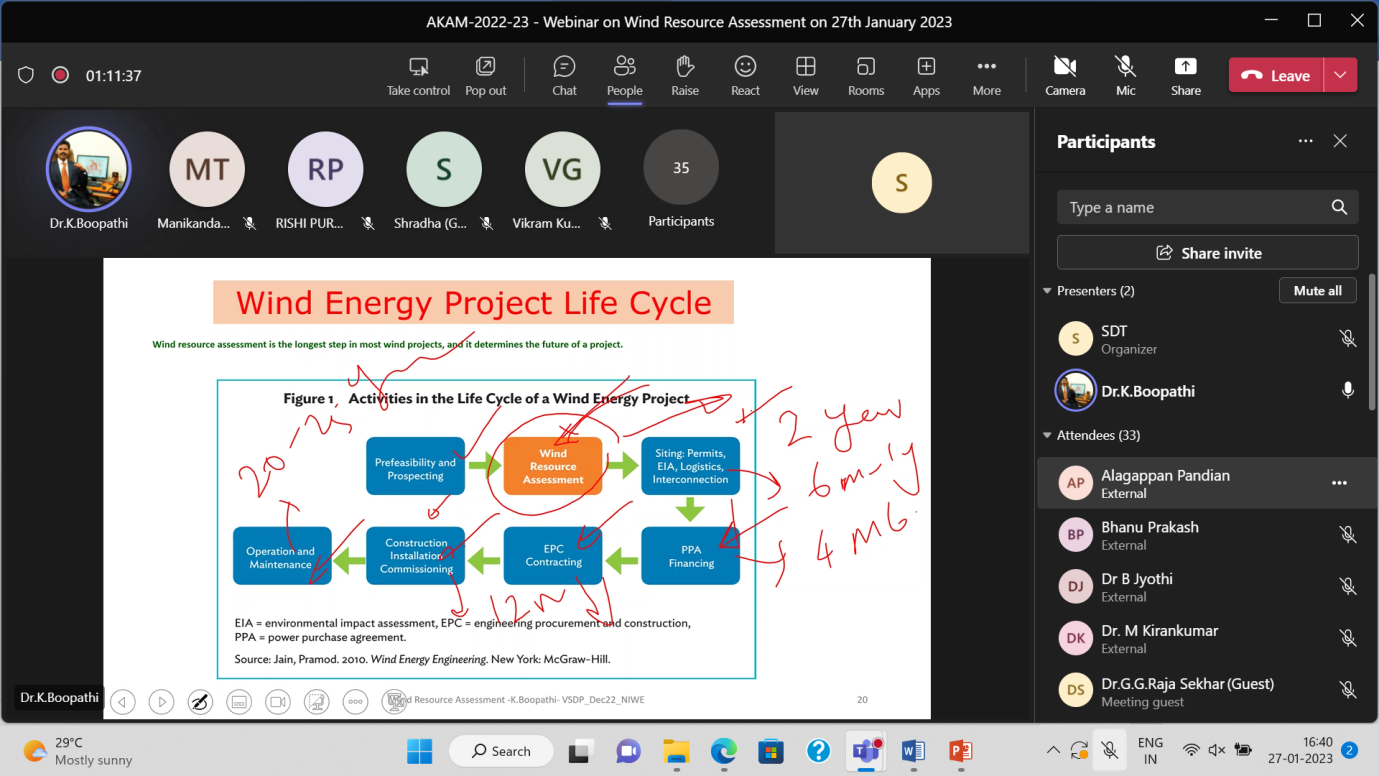Click Pop out shared content
The image size is (1379, 776).
coord(485,76)
